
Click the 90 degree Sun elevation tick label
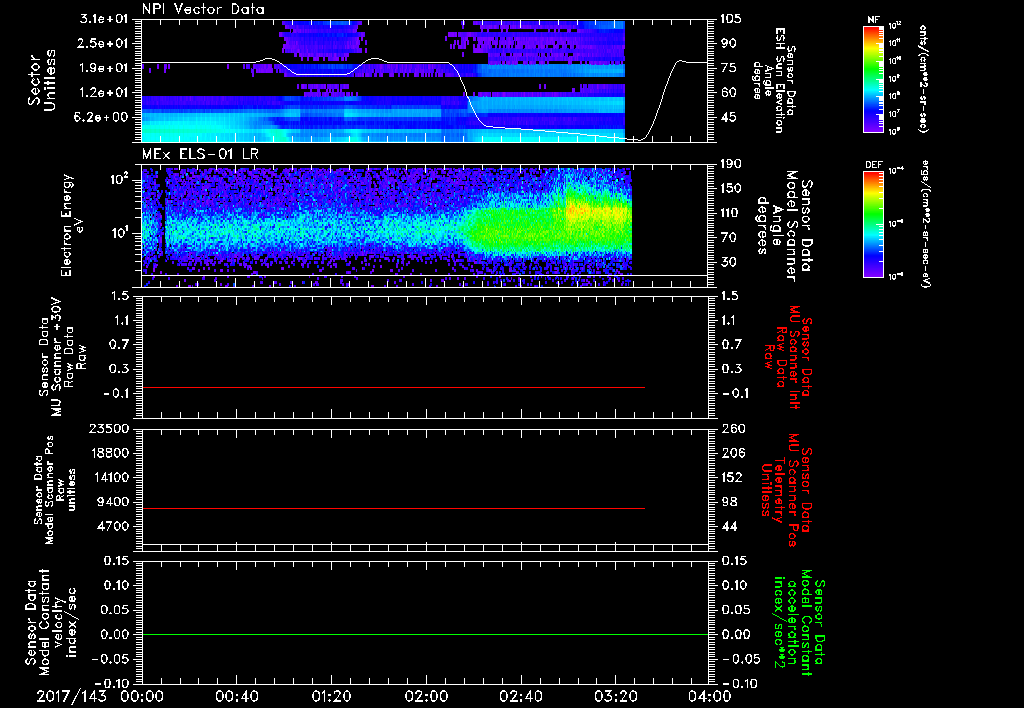click(729, 43)
